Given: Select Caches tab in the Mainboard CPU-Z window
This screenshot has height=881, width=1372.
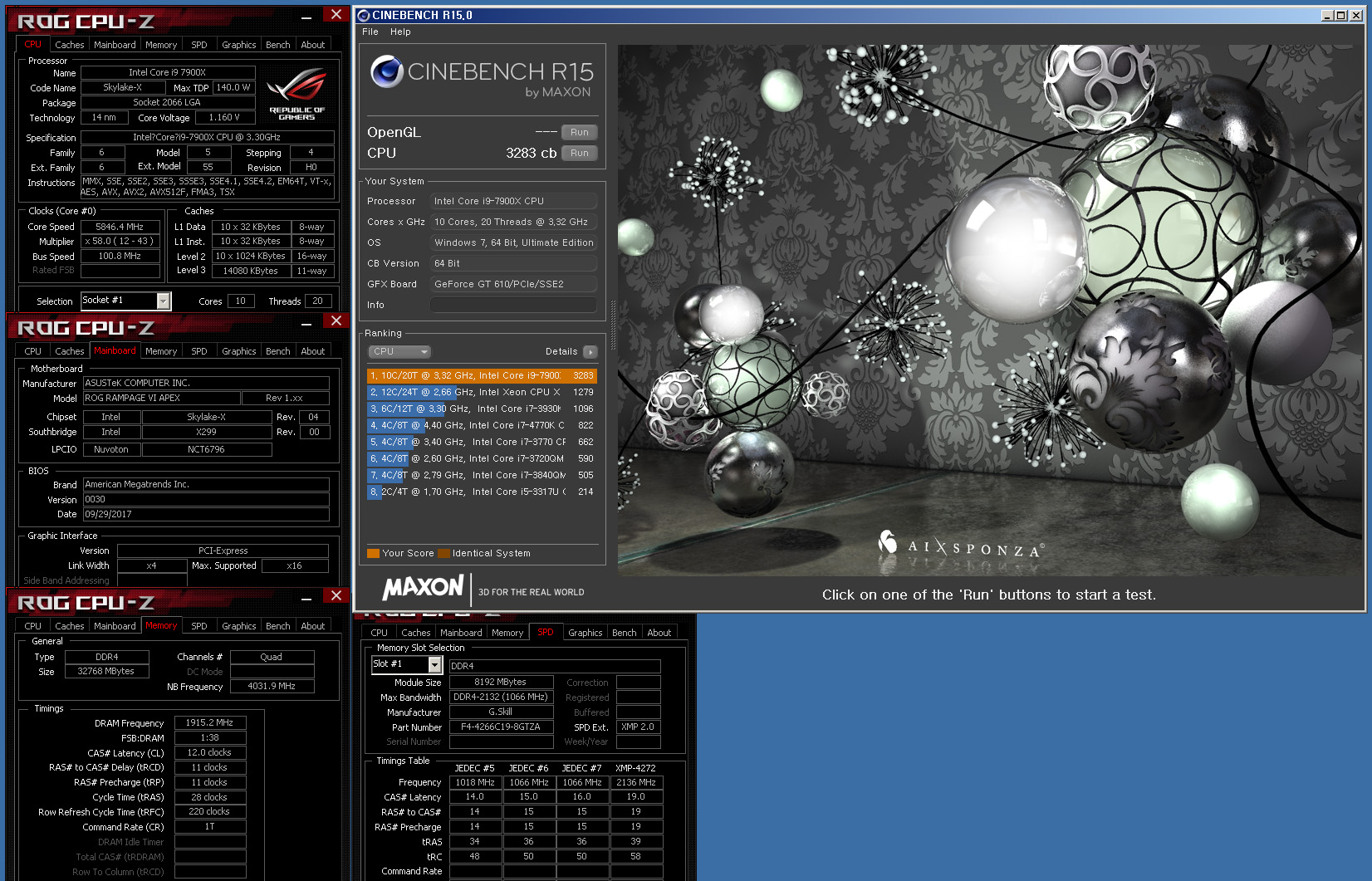Looking at the screenshot, I should tap(70, 351).
